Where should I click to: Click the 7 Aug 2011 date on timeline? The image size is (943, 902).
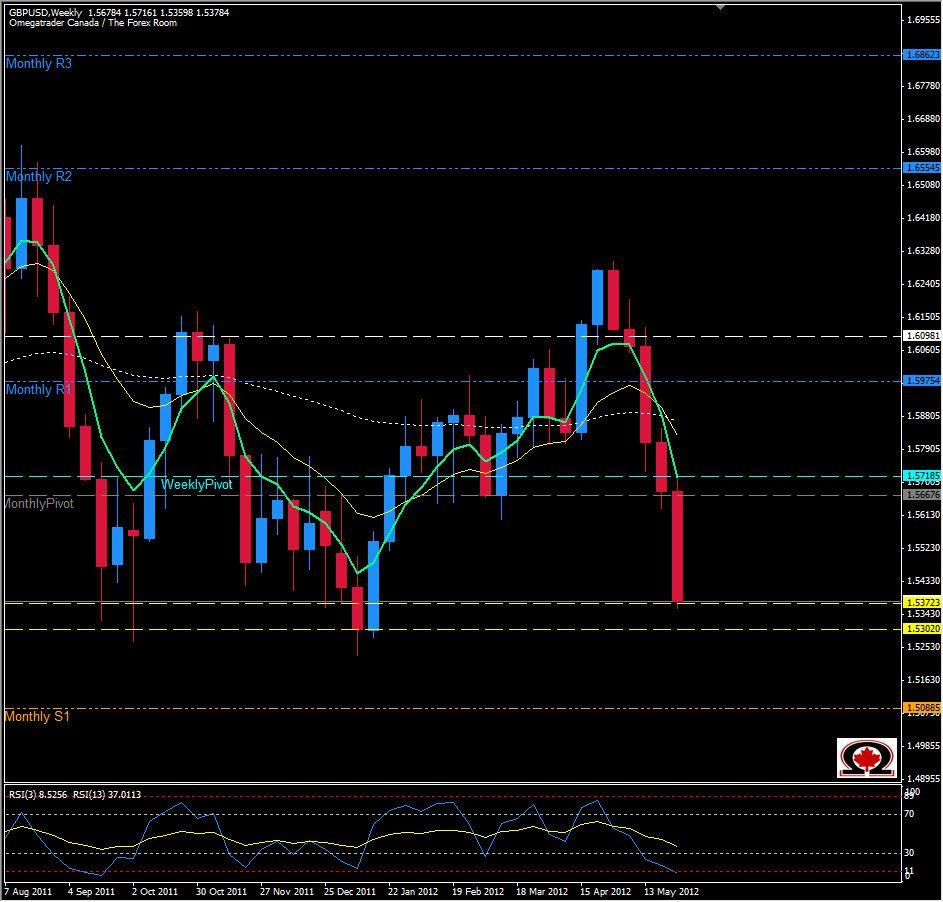[x=30, y=890]
